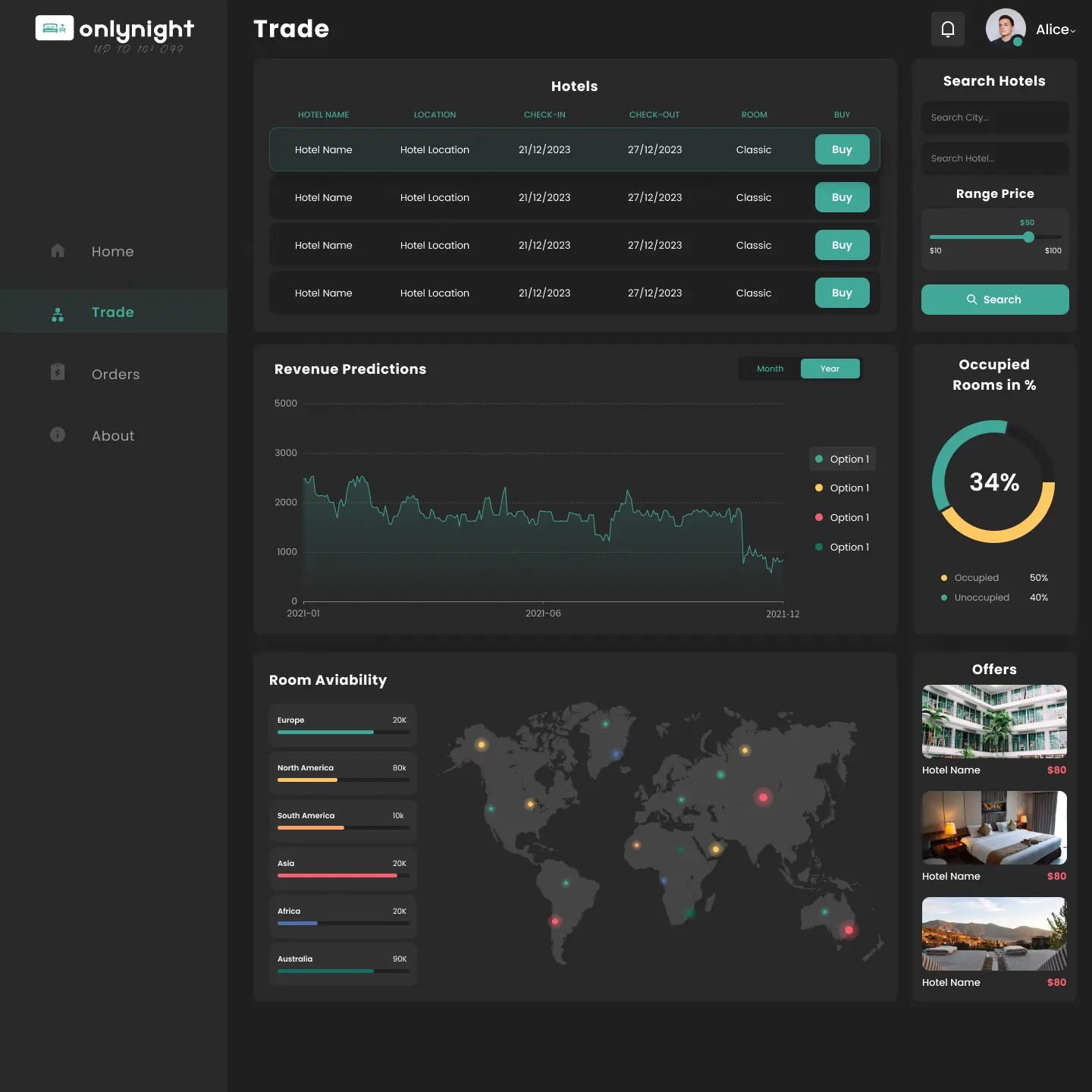Image resolution: width=1092 pixels, height=1092 pixels.
Task: Click Alice's profile avatar
Action: click(x=1006, y=29)
